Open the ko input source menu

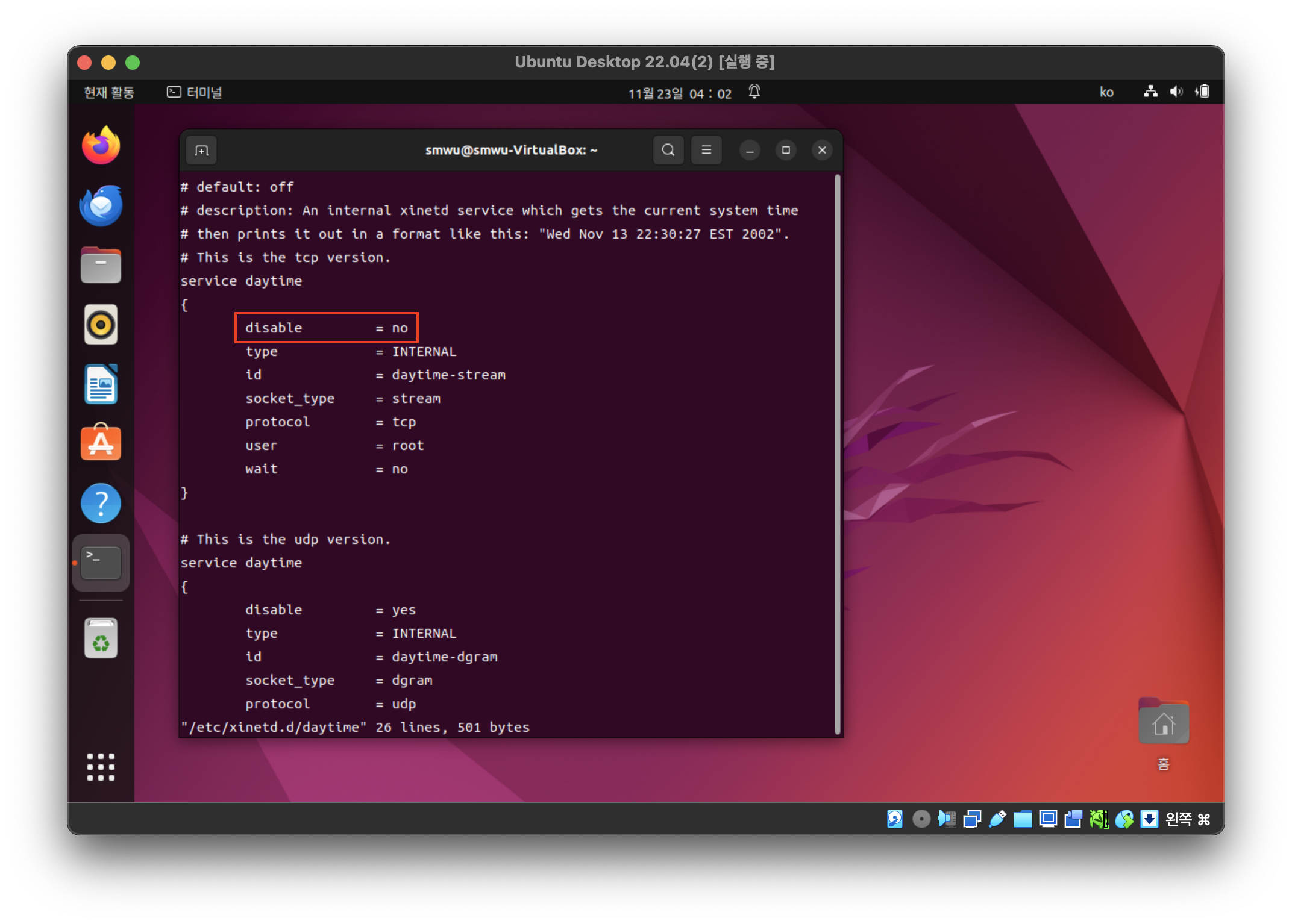[1106, 92]
